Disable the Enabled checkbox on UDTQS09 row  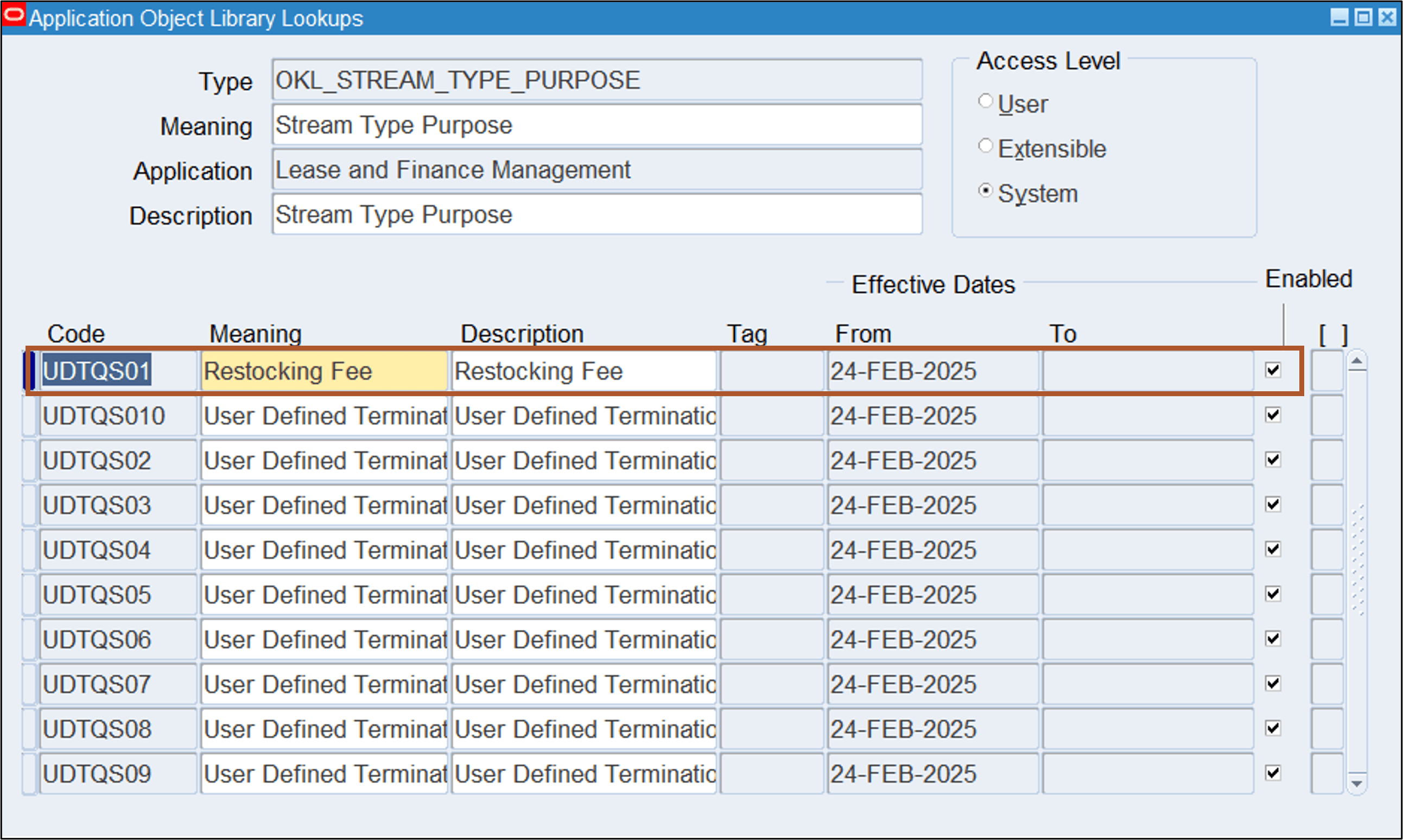point(1273,773)
